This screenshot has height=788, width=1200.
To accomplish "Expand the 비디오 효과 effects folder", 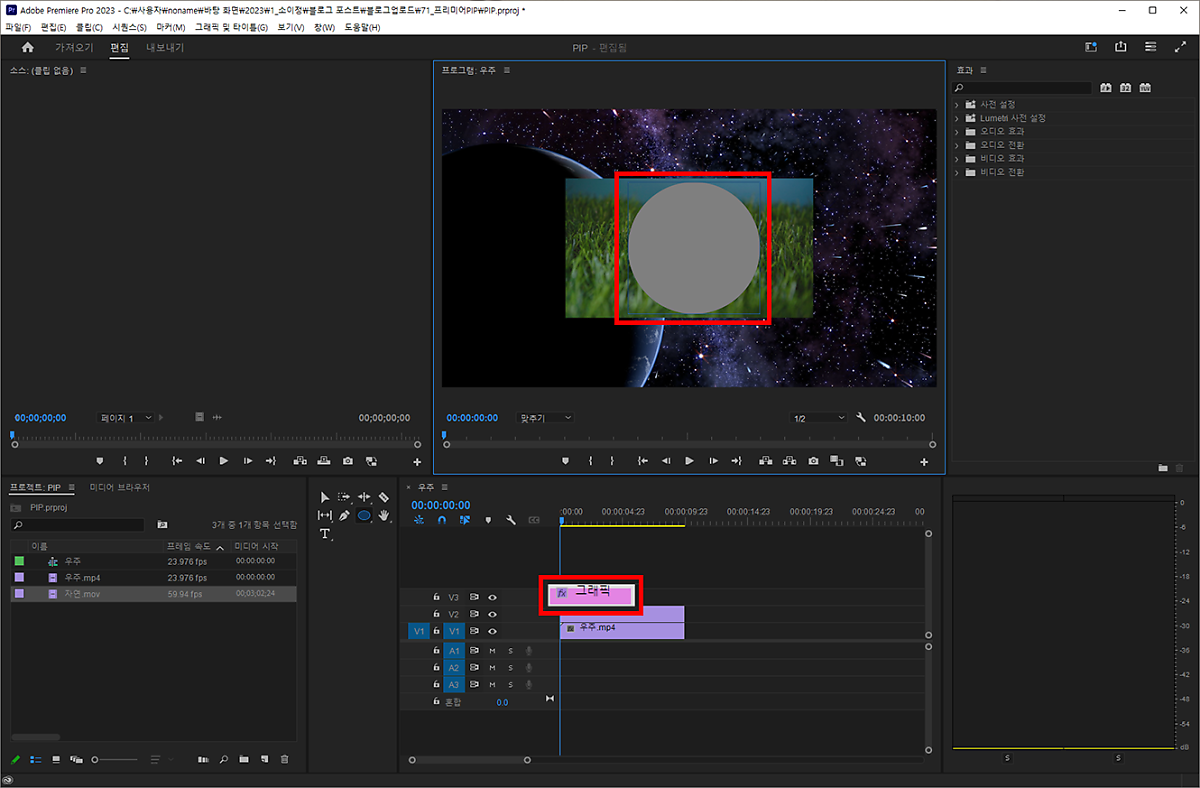I will coord(957,159).
